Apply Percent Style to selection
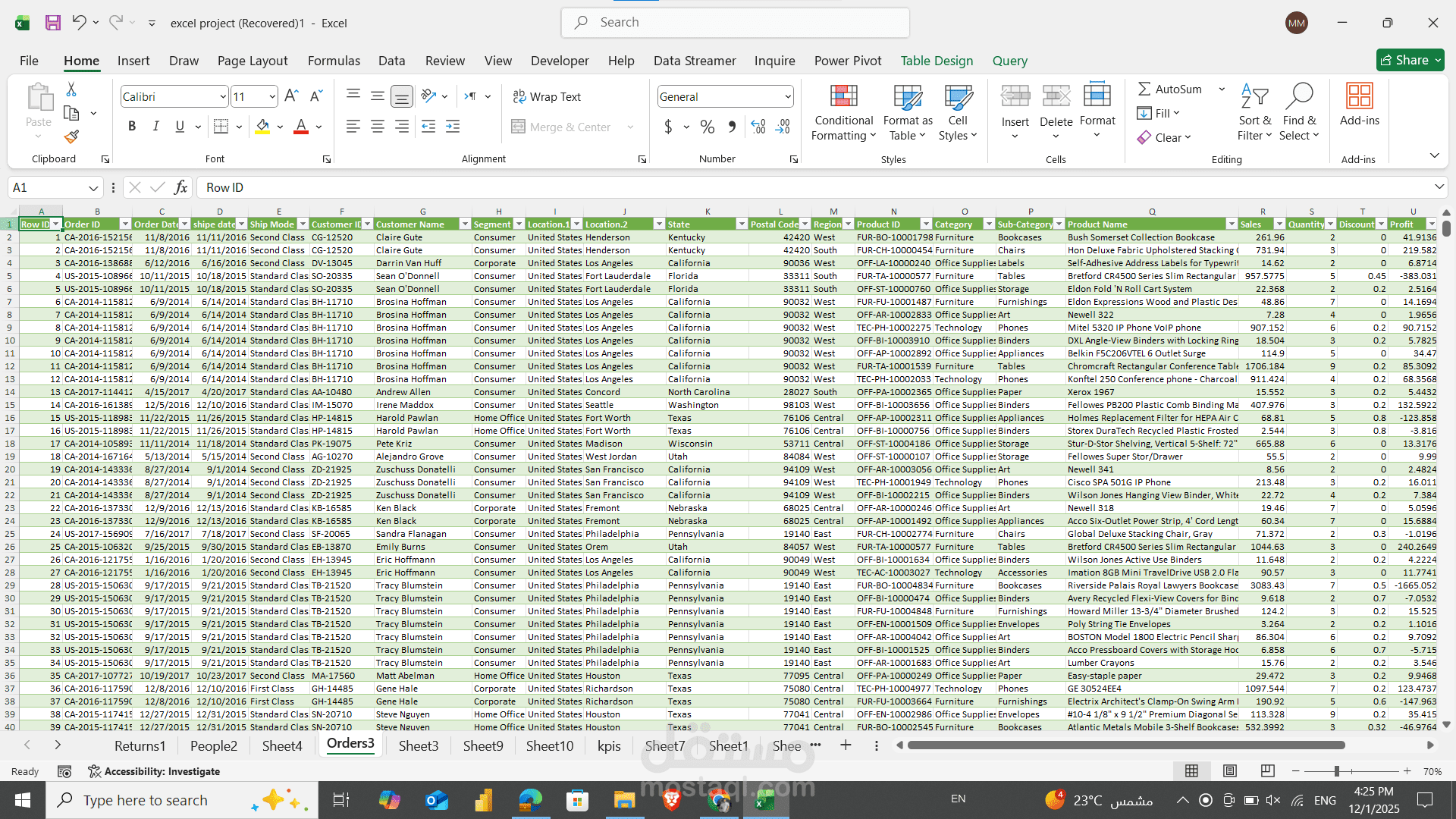Image resolution: width=1456 pixels, height=819 pixels. coord(708,127)
